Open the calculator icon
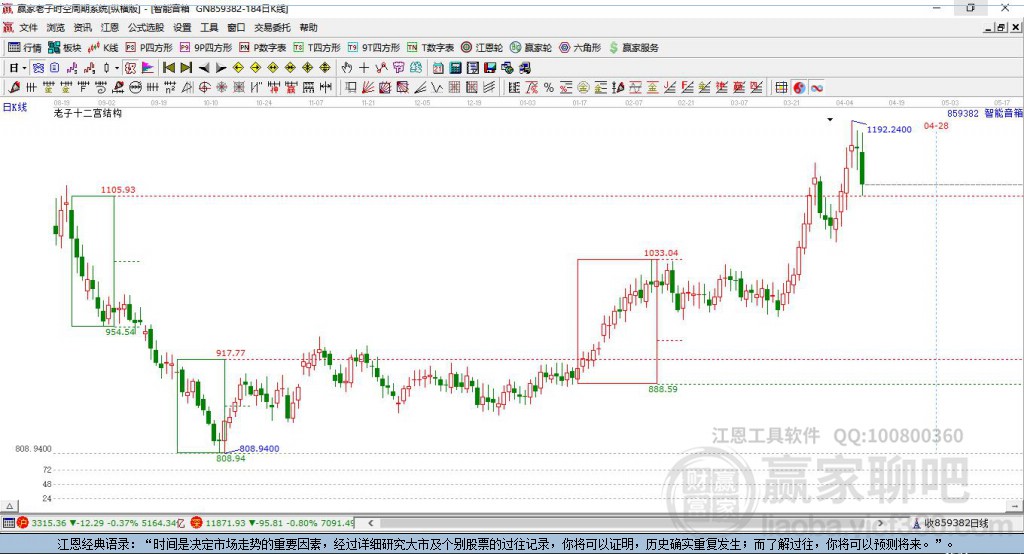Viewport: 1024px width, 554px height. coord(455,68)
